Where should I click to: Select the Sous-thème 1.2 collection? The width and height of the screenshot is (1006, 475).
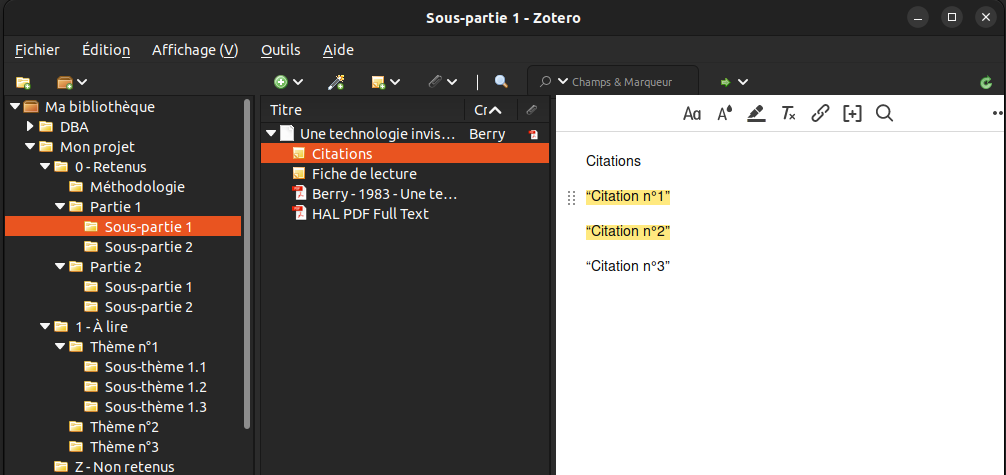155,387
